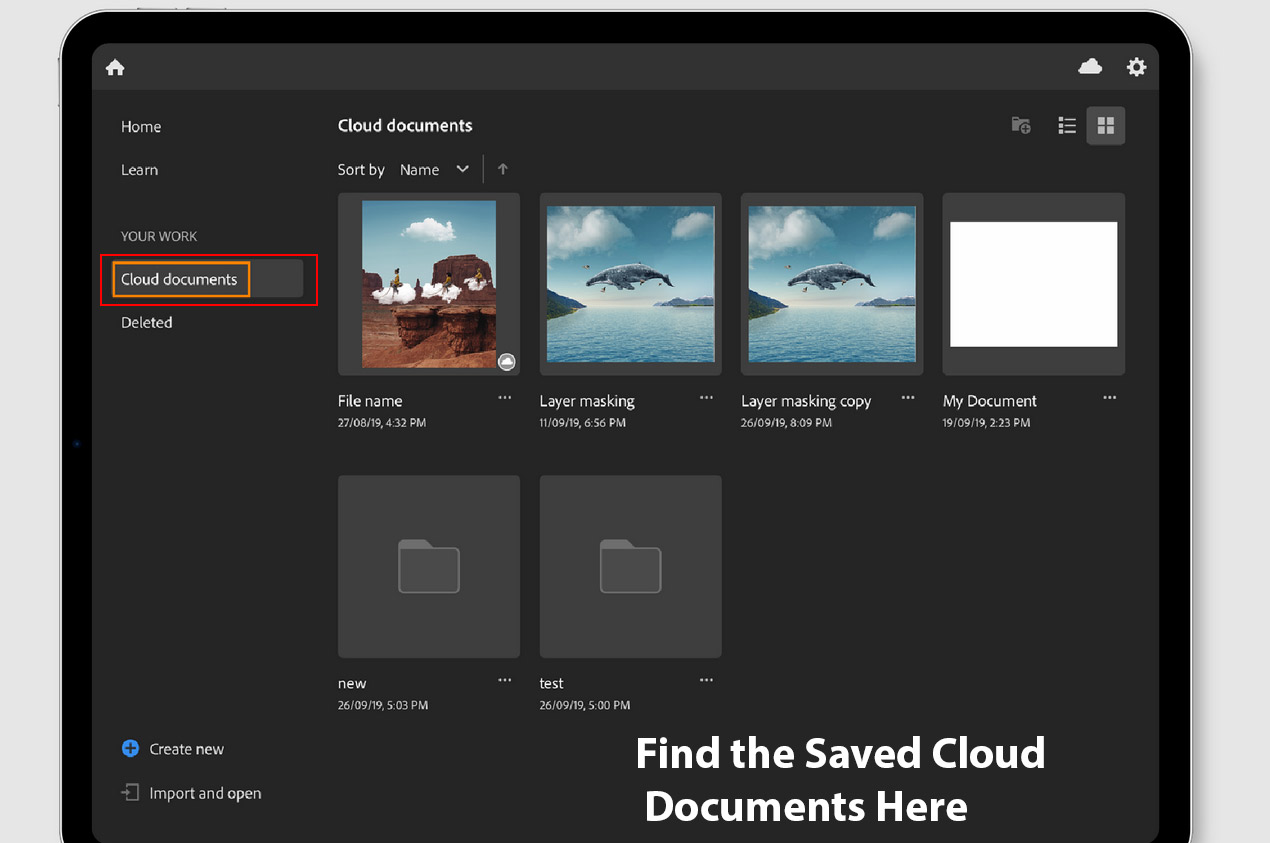Open more options for Layer masking
The width and height of the screenshot is (1270, 843).
point(706,398)
